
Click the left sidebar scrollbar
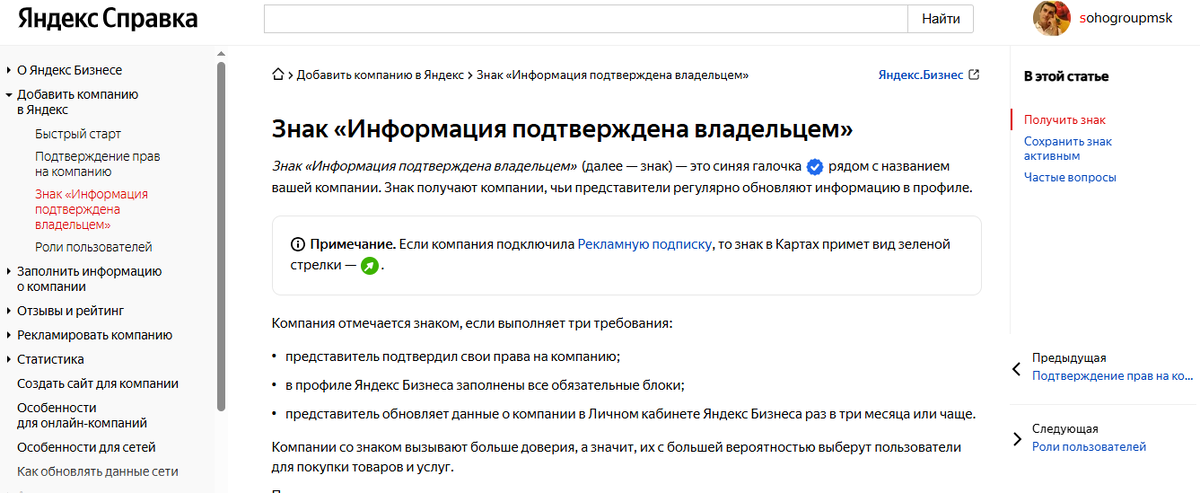tap(221, 237)
